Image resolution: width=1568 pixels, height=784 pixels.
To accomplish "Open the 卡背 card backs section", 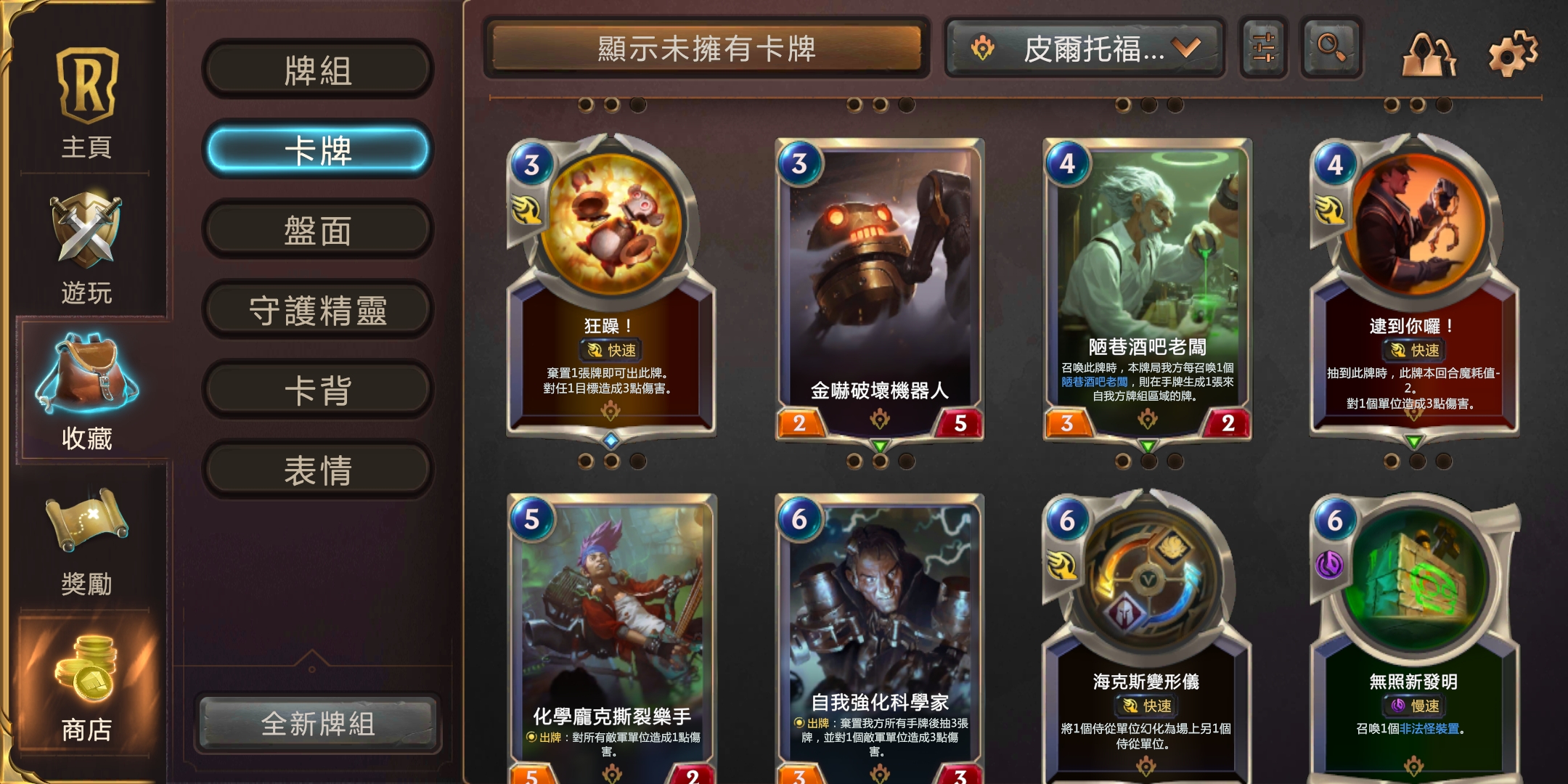I will click(318, 390).
